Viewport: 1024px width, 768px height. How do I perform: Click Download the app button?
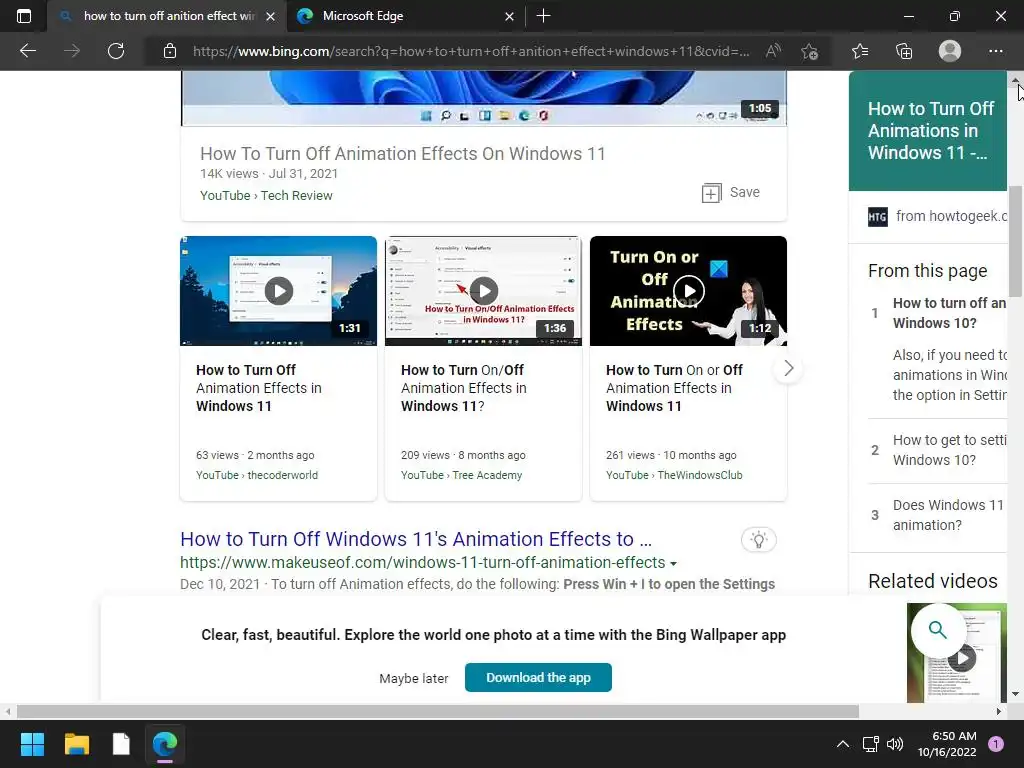pyautogui.click(x=538, y=677)
